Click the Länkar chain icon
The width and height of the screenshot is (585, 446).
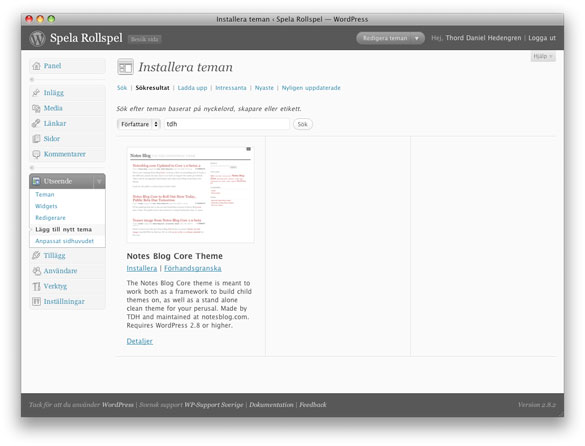pyautogui.click(x=36, y=124)
